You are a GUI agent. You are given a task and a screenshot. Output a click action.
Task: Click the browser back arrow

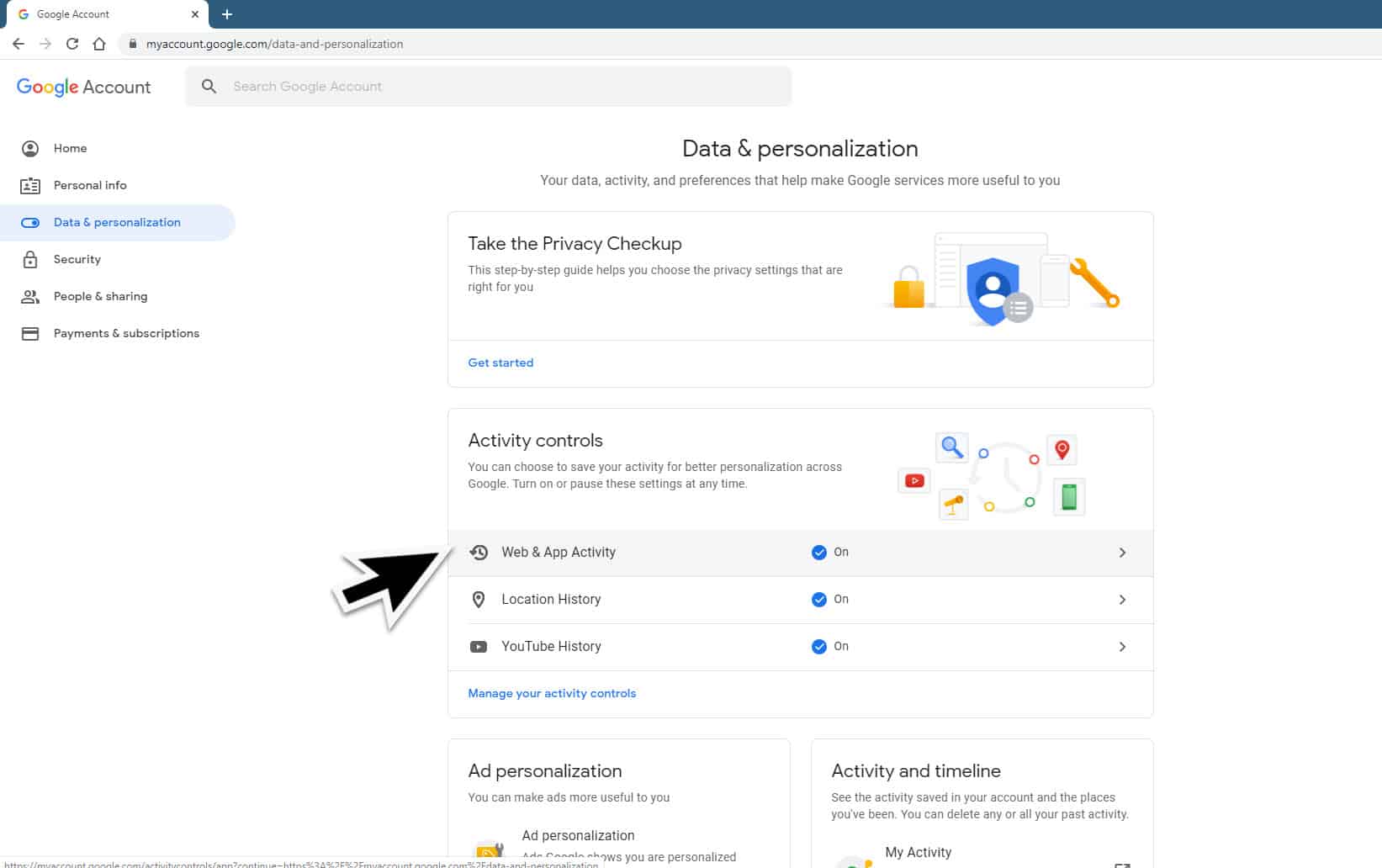tap(19, 44)
